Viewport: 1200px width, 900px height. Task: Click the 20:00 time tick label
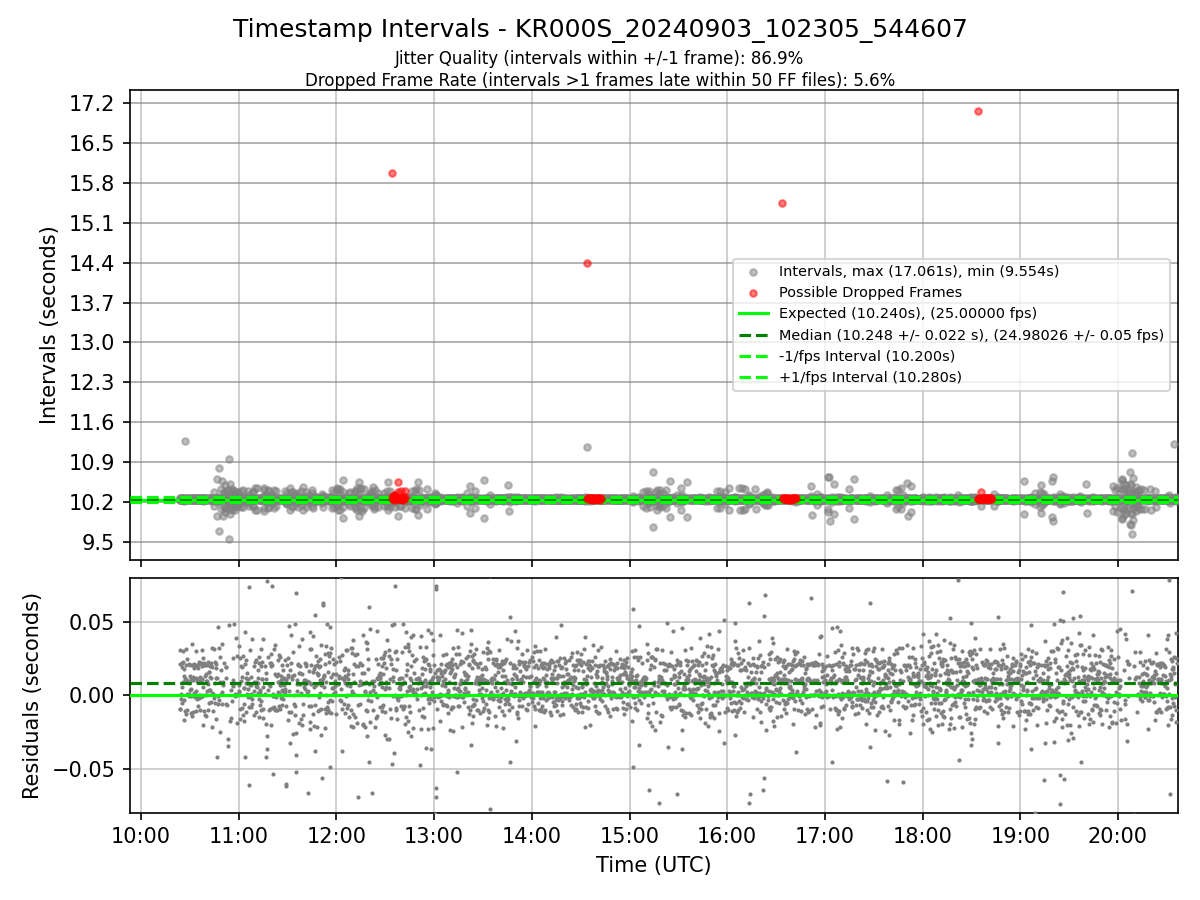1117,835
